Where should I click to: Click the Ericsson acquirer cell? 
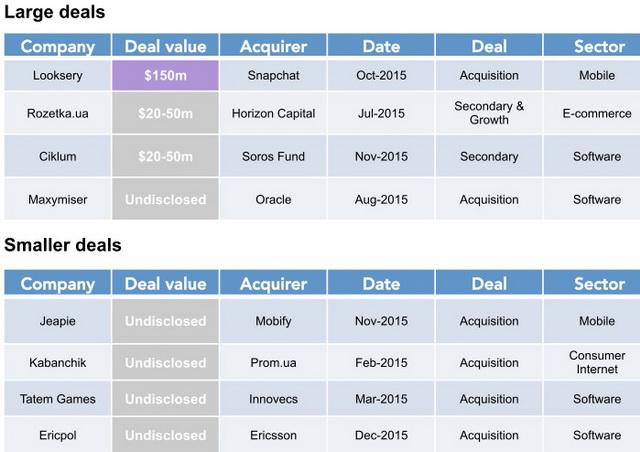coord(273,436)
